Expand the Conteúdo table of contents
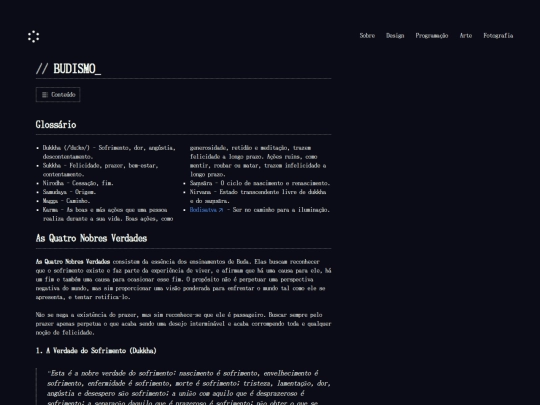The image size is (540, 405). click(x=58, y=95)
